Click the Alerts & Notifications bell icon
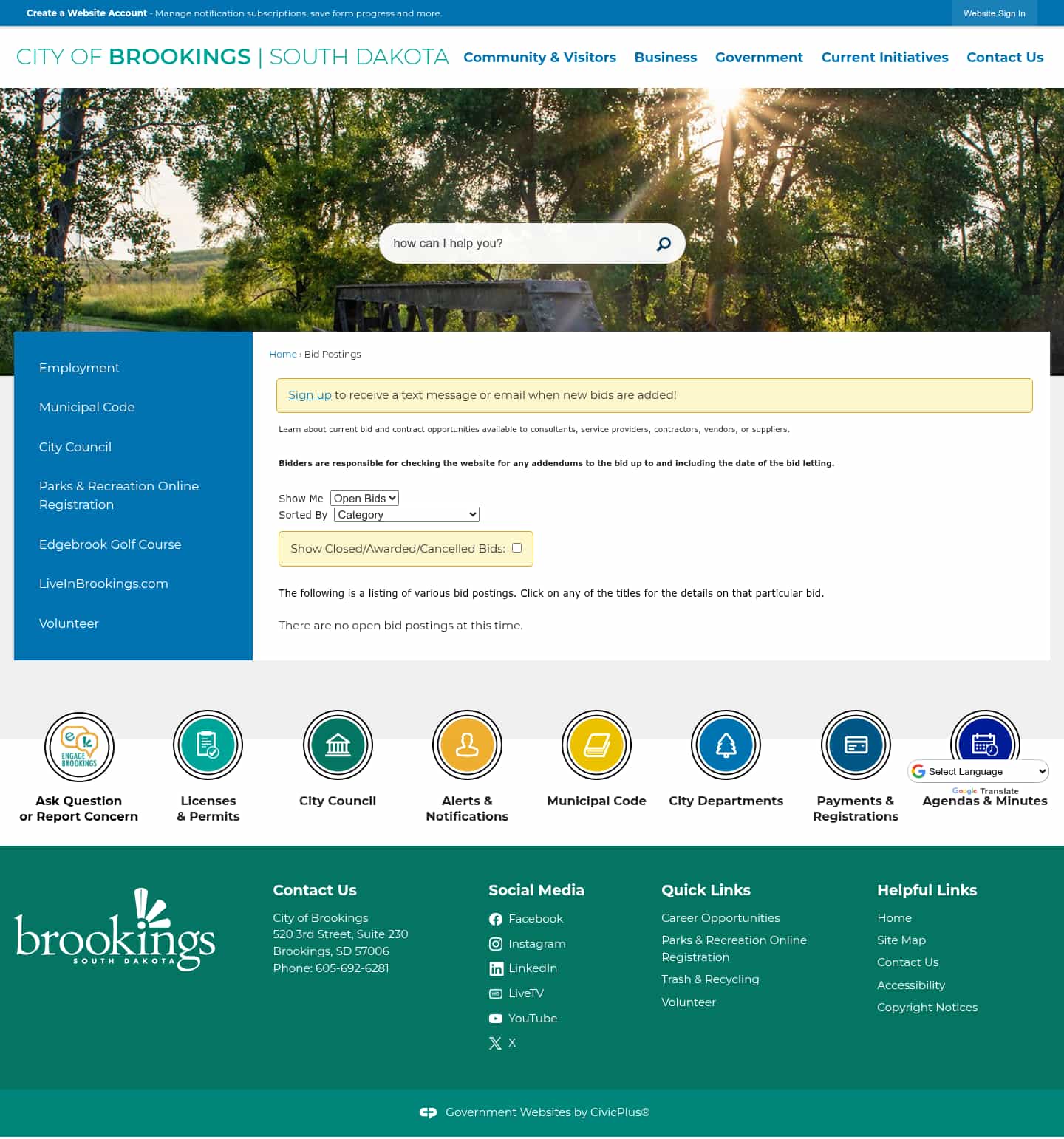 point(467,745)
